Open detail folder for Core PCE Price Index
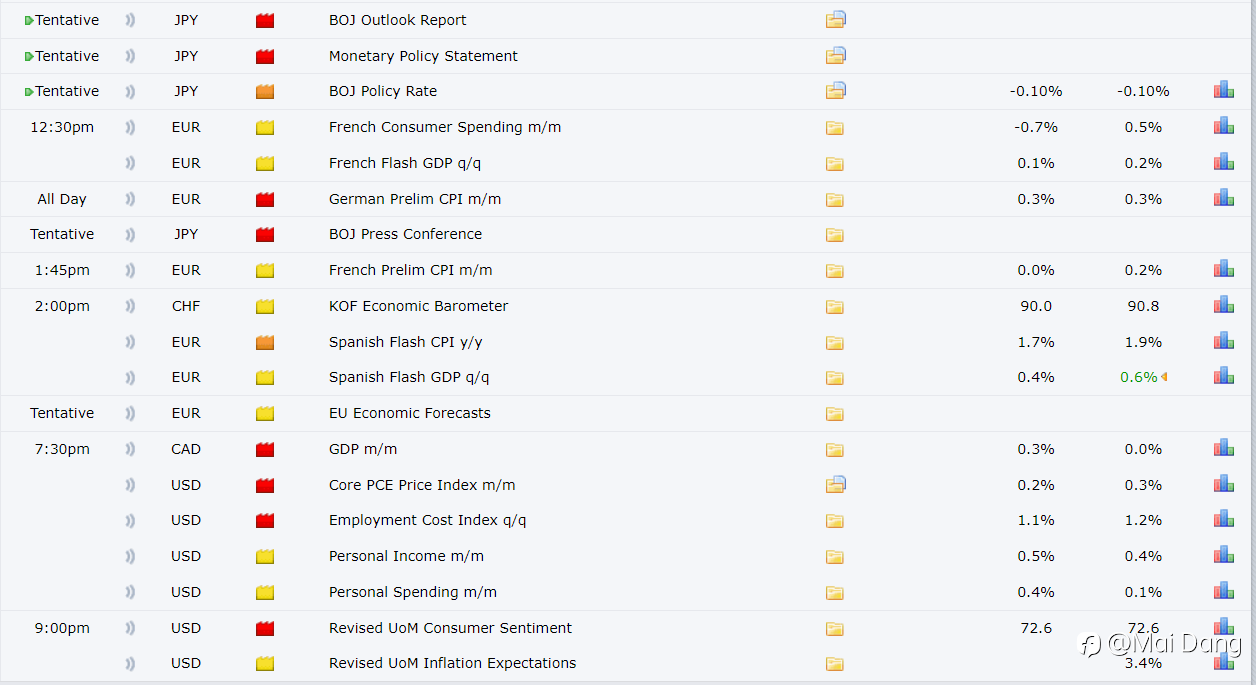Image resolution: width=1256 pixels, height=685 pixels. tap(836, 484)
